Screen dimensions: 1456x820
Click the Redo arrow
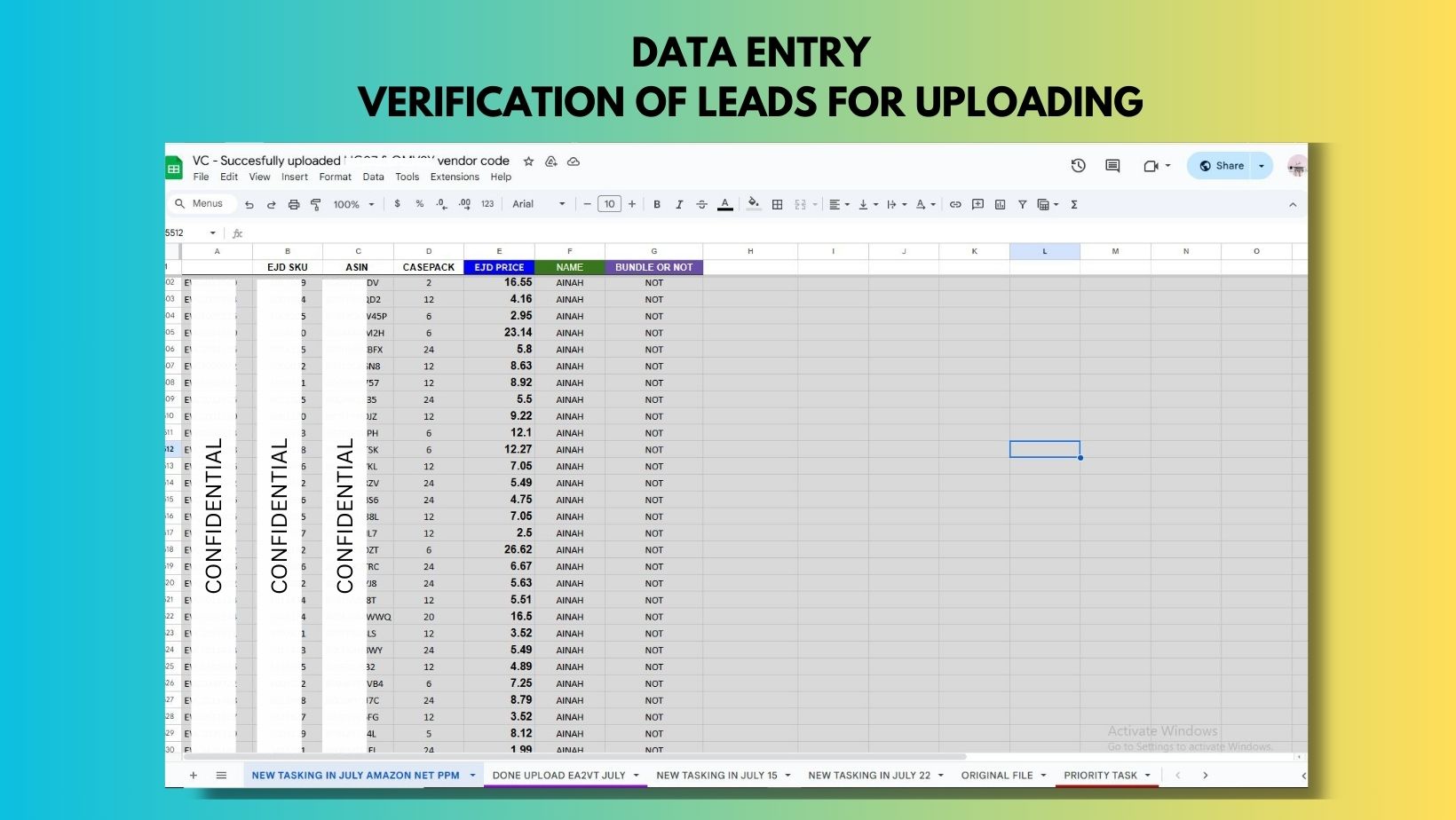(272, 205)
